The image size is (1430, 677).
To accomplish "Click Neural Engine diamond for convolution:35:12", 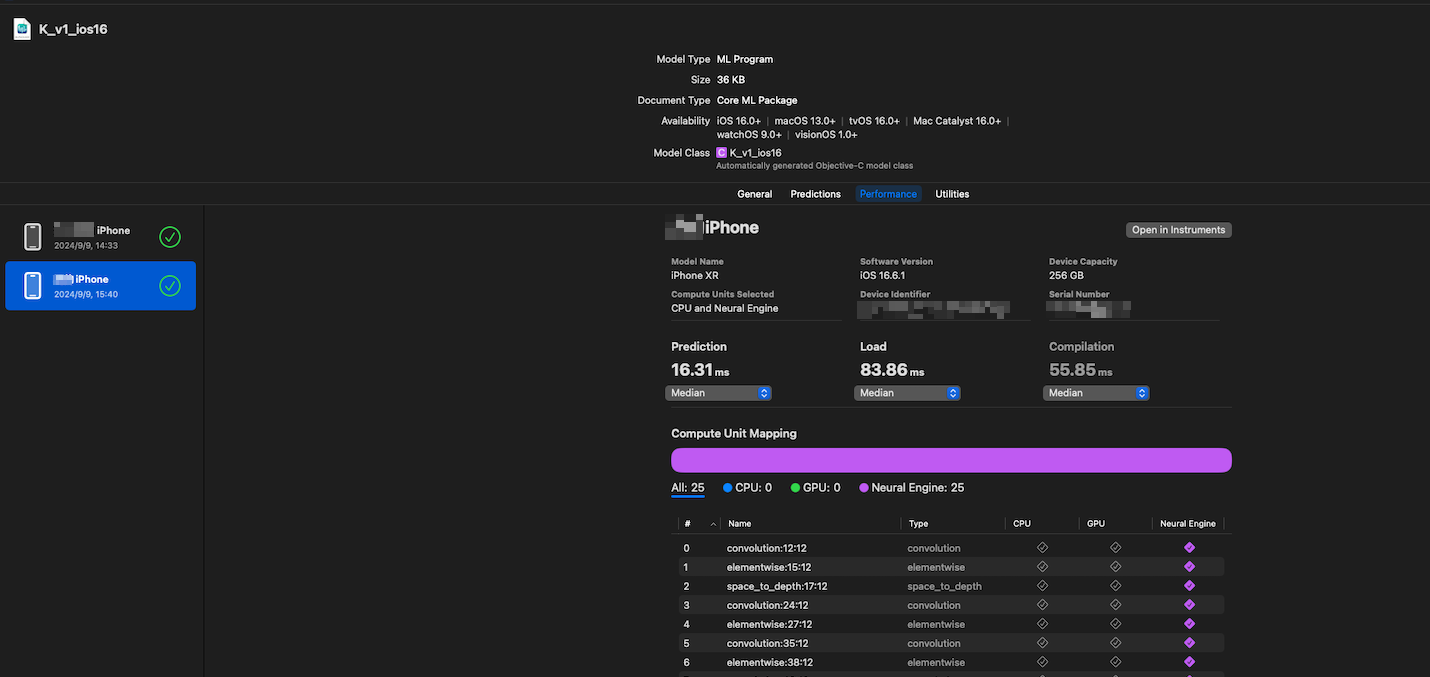I will [x=1189, y=643].
